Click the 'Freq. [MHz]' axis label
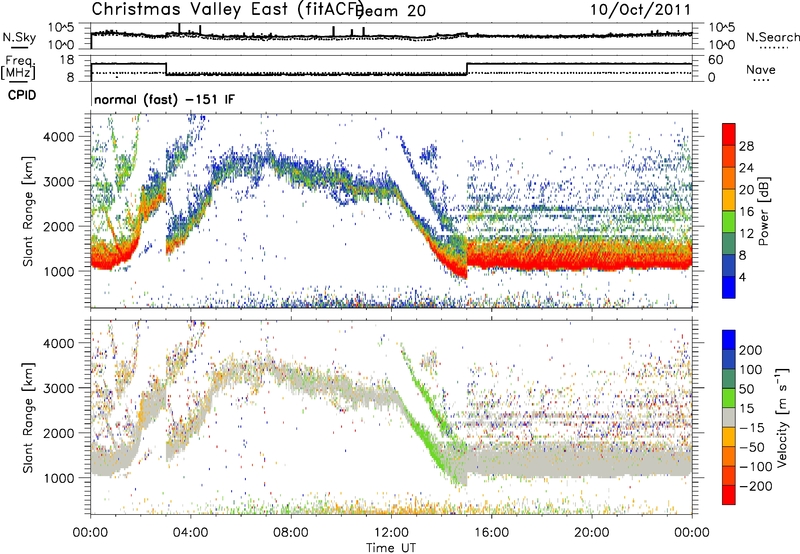 pos(19,67)
